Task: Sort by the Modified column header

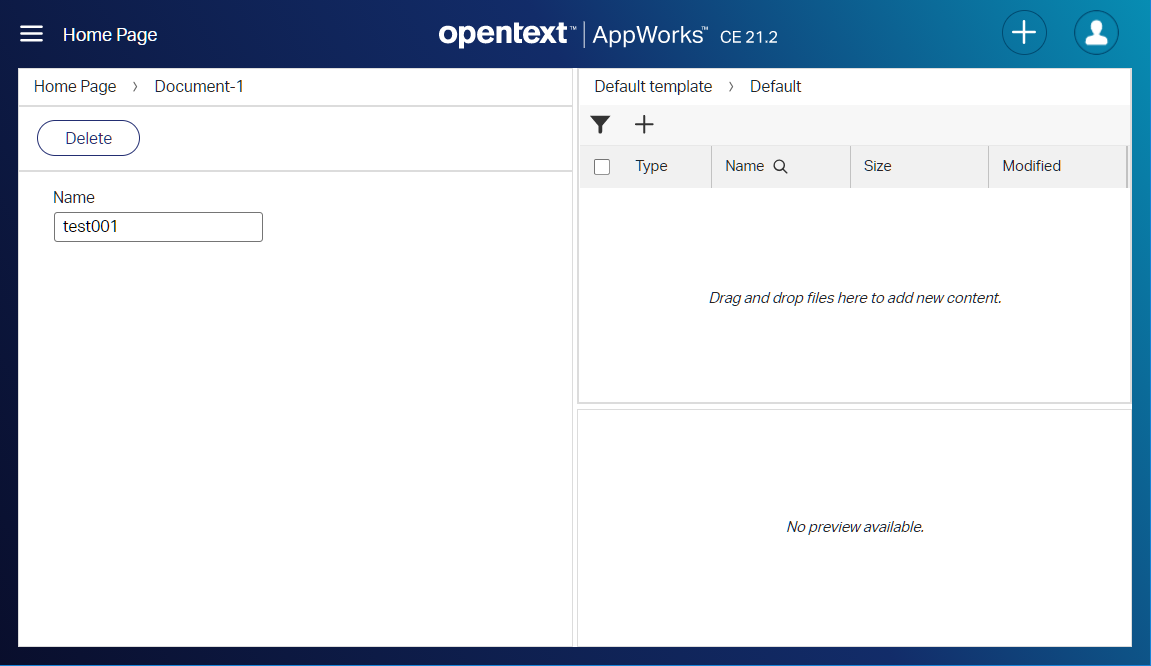Action: 1031,167
